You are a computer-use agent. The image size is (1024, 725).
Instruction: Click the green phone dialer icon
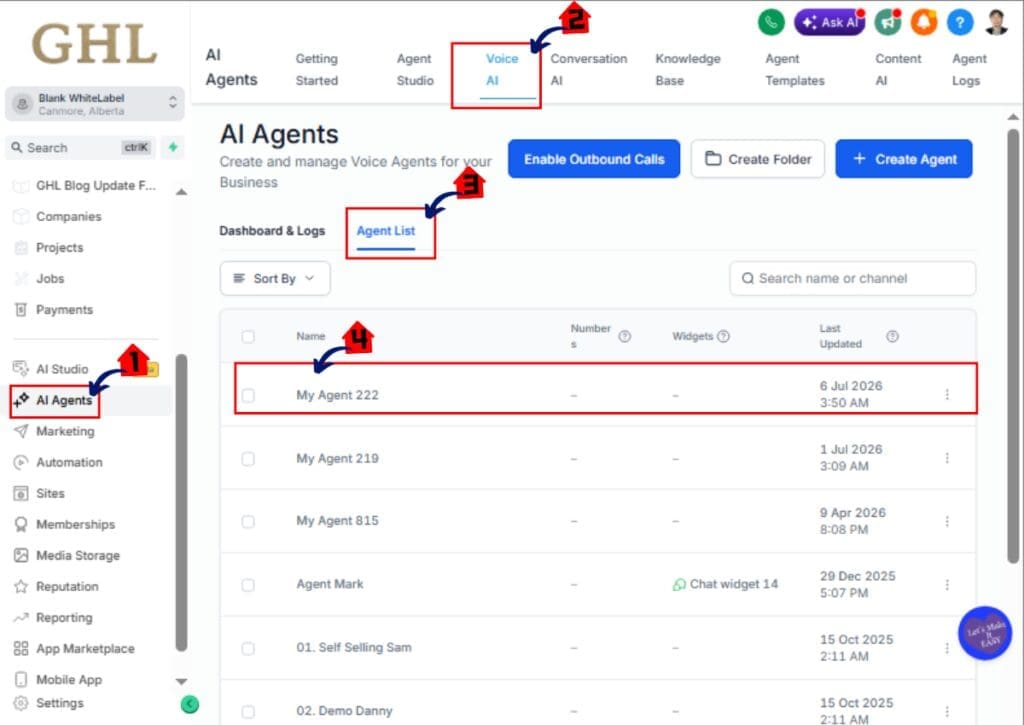(x=771, y=22)
